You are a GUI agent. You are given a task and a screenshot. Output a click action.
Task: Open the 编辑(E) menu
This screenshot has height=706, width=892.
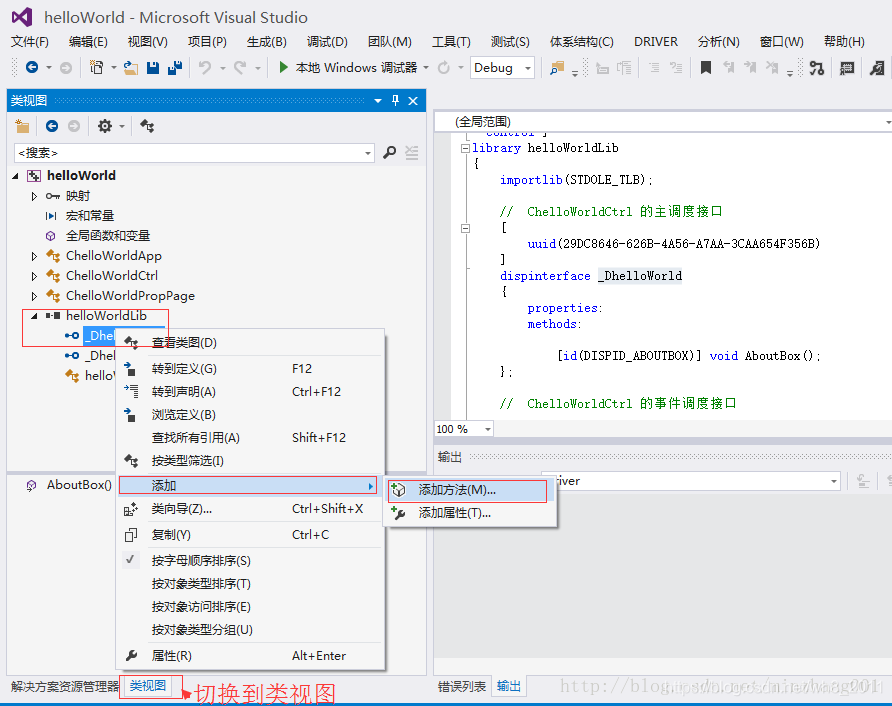[x=88, y=42]
